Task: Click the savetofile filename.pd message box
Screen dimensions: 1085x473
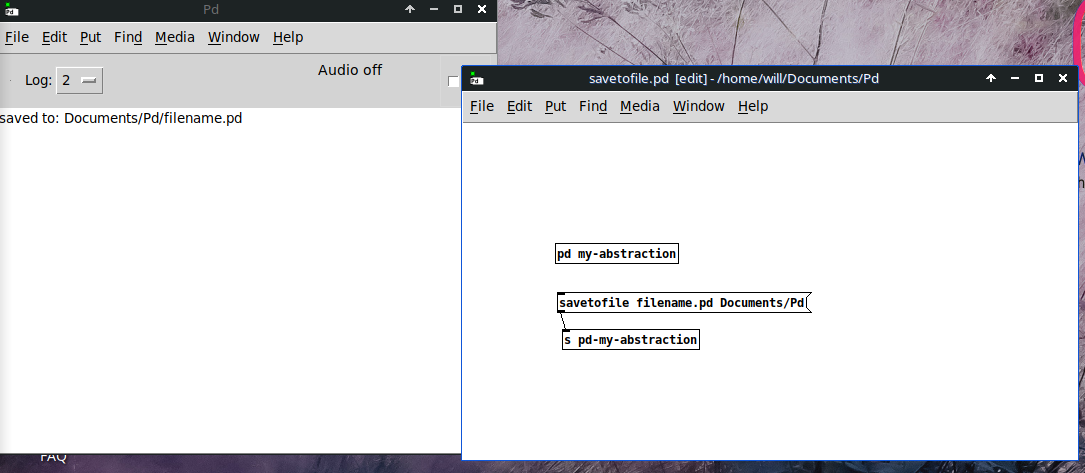Action: 682,303
